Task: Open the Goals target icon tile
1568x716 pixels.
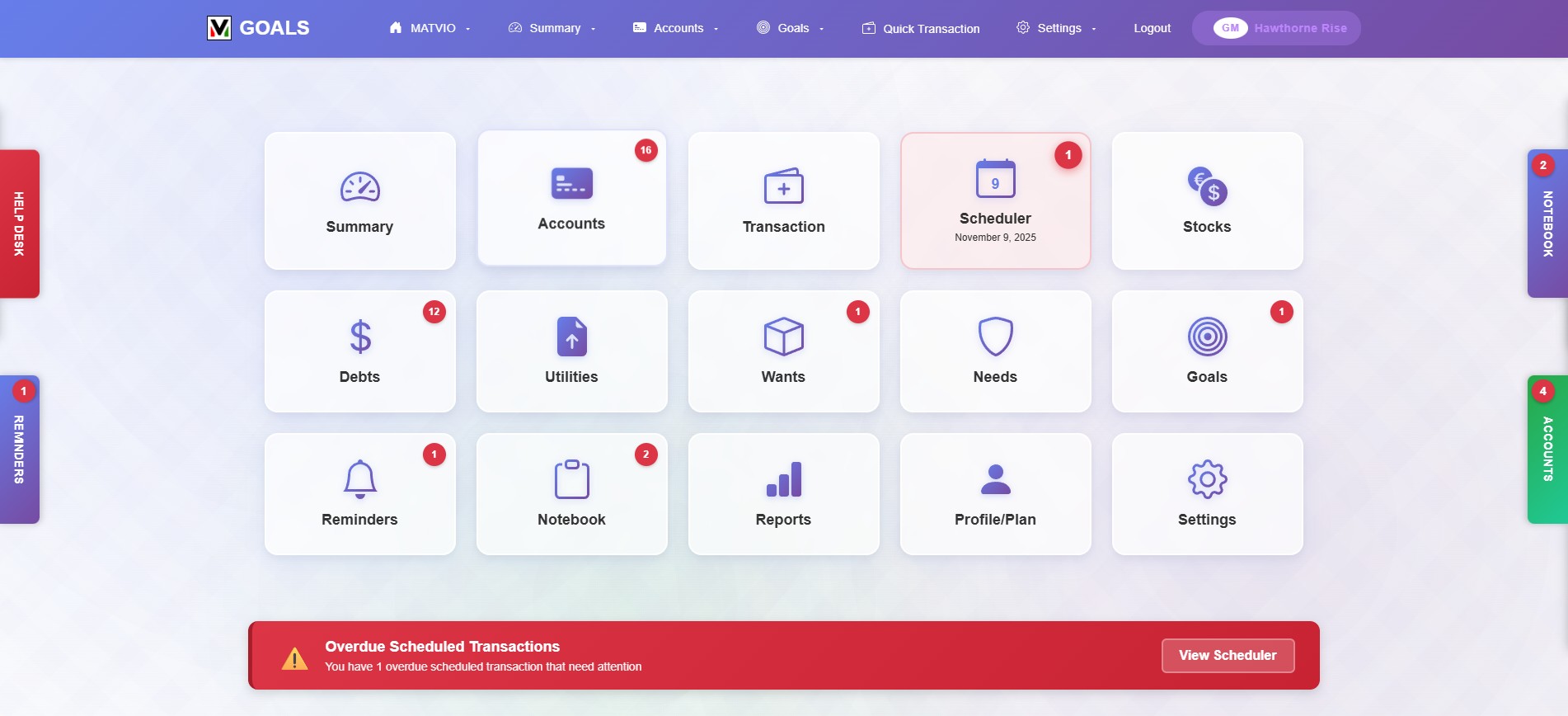Action: point(1207,337)
